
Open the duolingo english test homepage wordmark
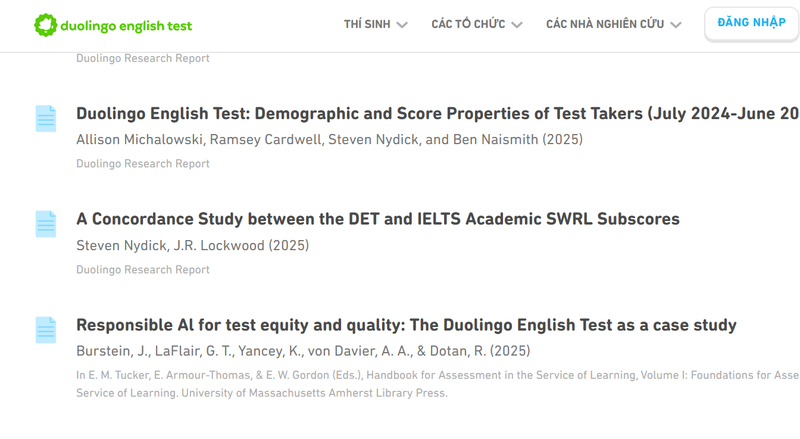(126, 26)
